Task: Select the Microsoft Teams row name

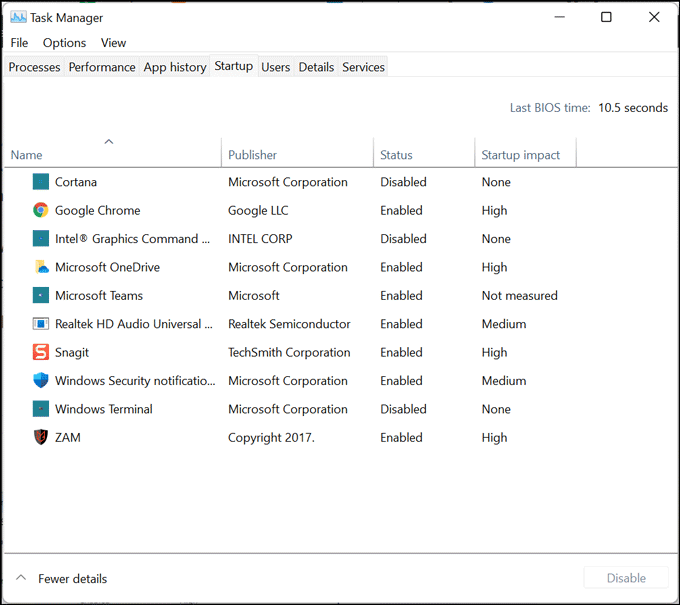Action: click(99, 295)
